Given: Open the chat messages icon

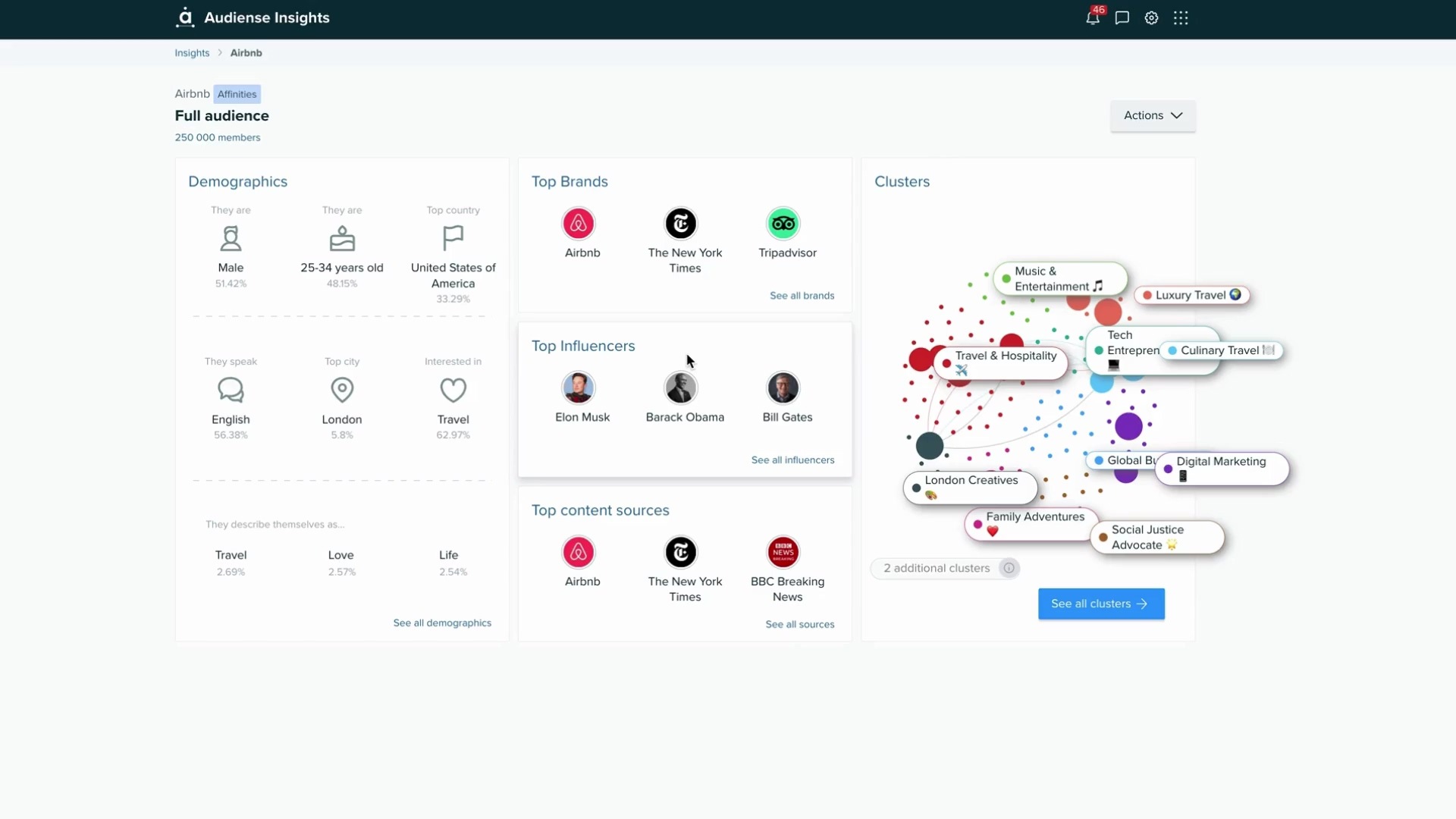Looking at the screenshot, I should click(x=1122, y=18).
